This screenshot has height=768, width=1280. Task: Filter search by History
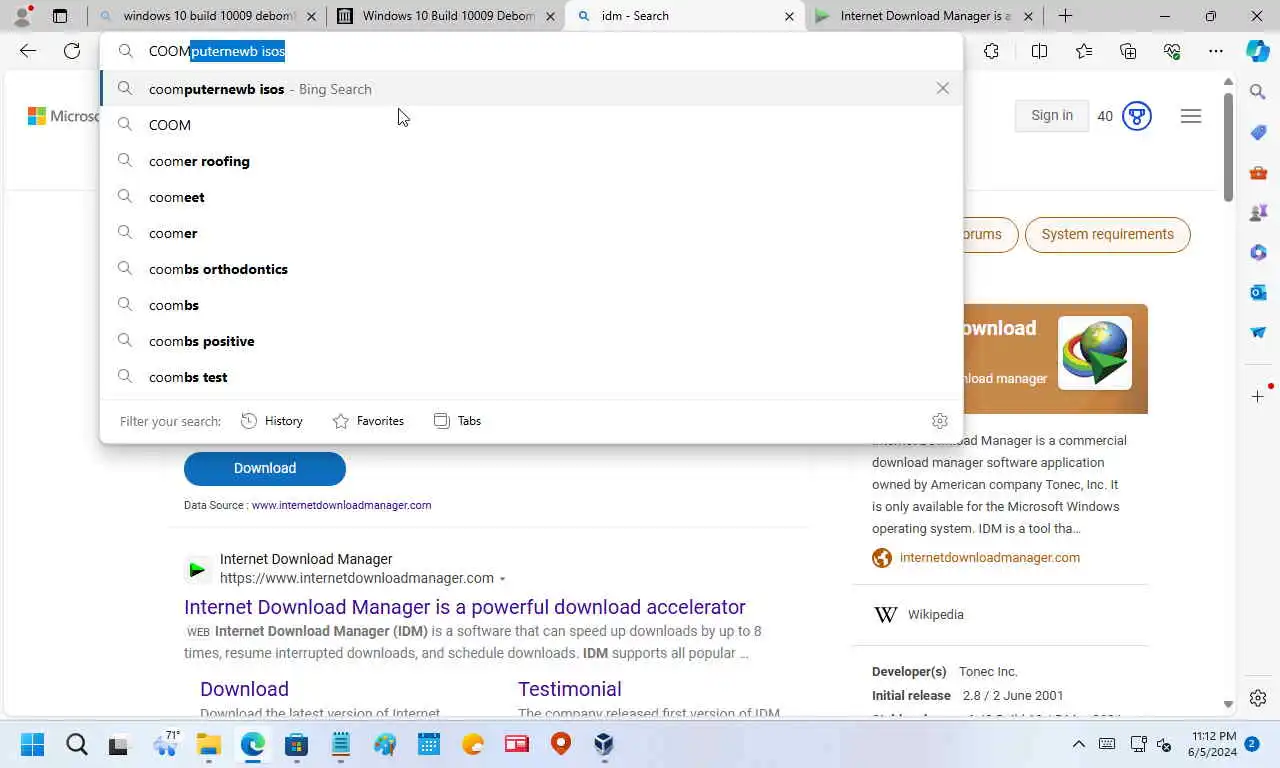pos(272,421)
